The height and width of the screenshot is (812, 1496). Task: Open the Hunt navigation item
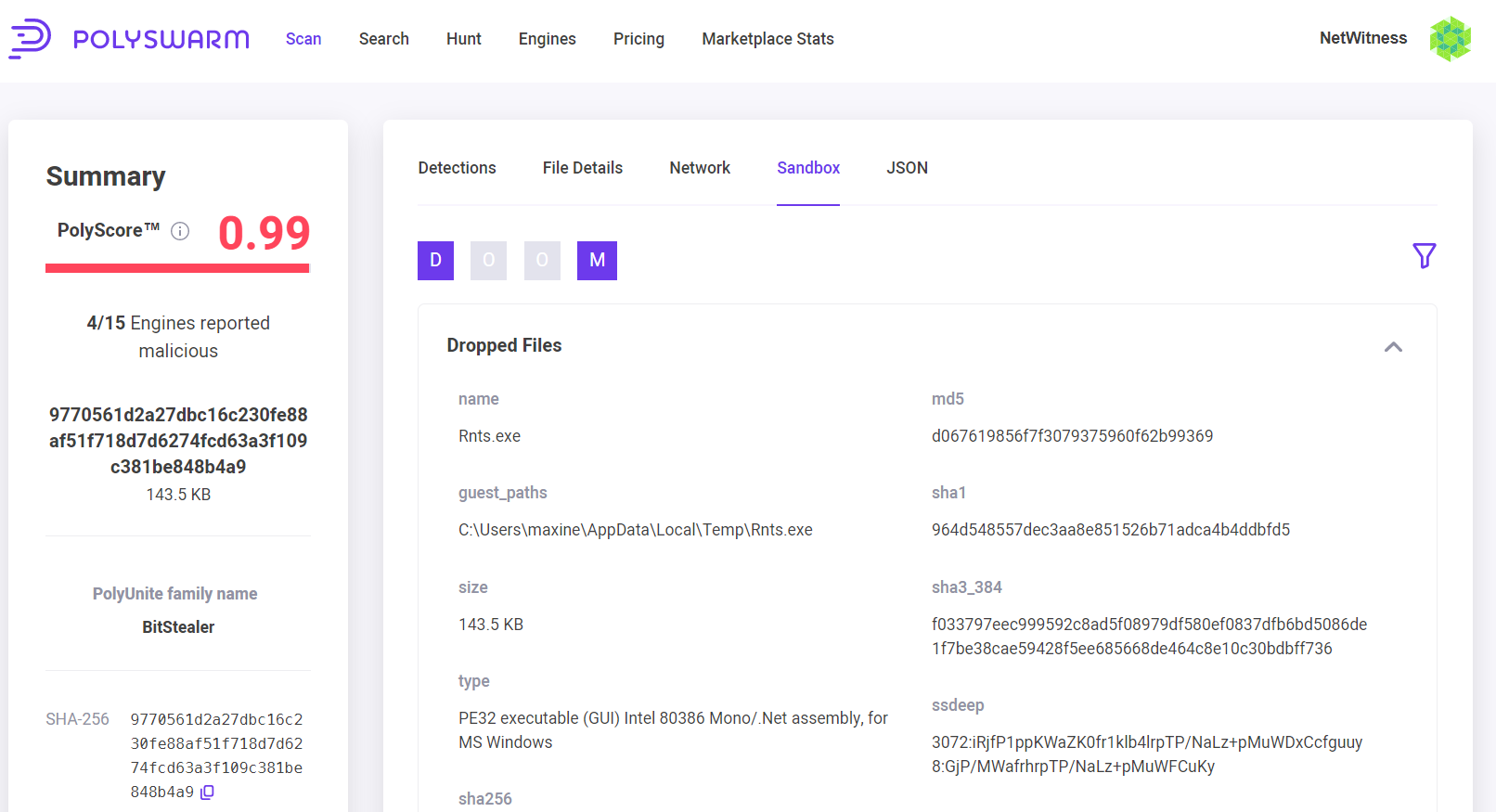pyautogui.click(x=463, y=39)
